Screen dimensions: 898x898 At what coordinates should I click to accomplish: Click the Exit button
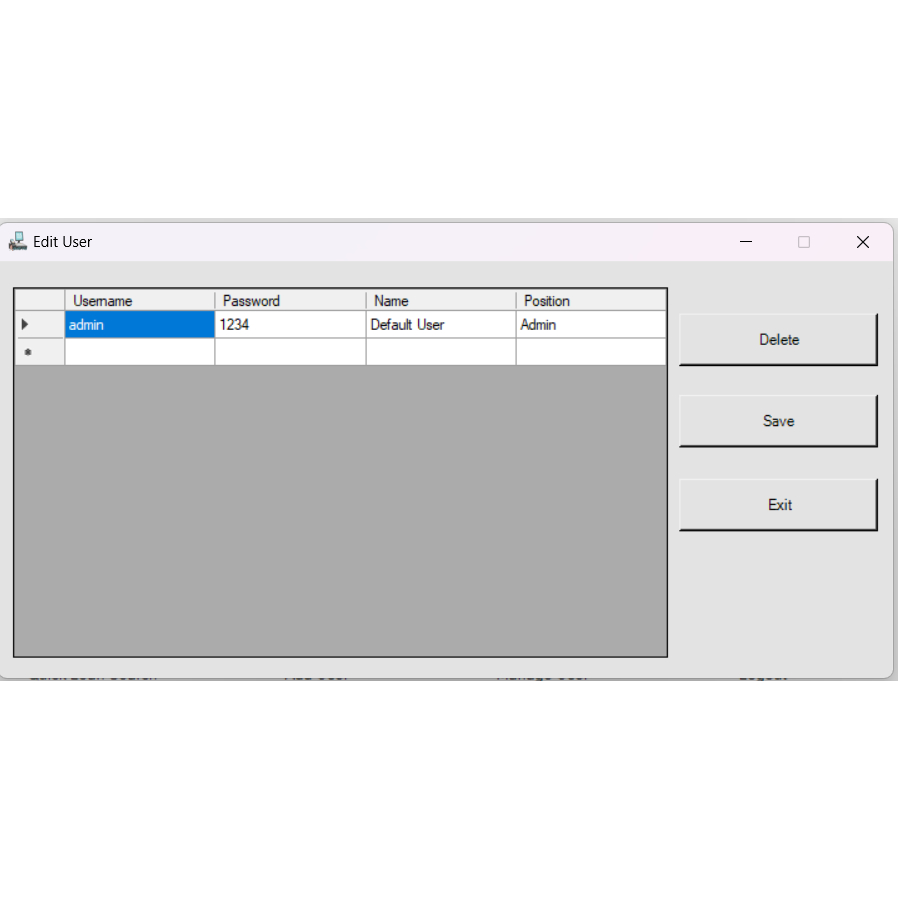[778, 505]
